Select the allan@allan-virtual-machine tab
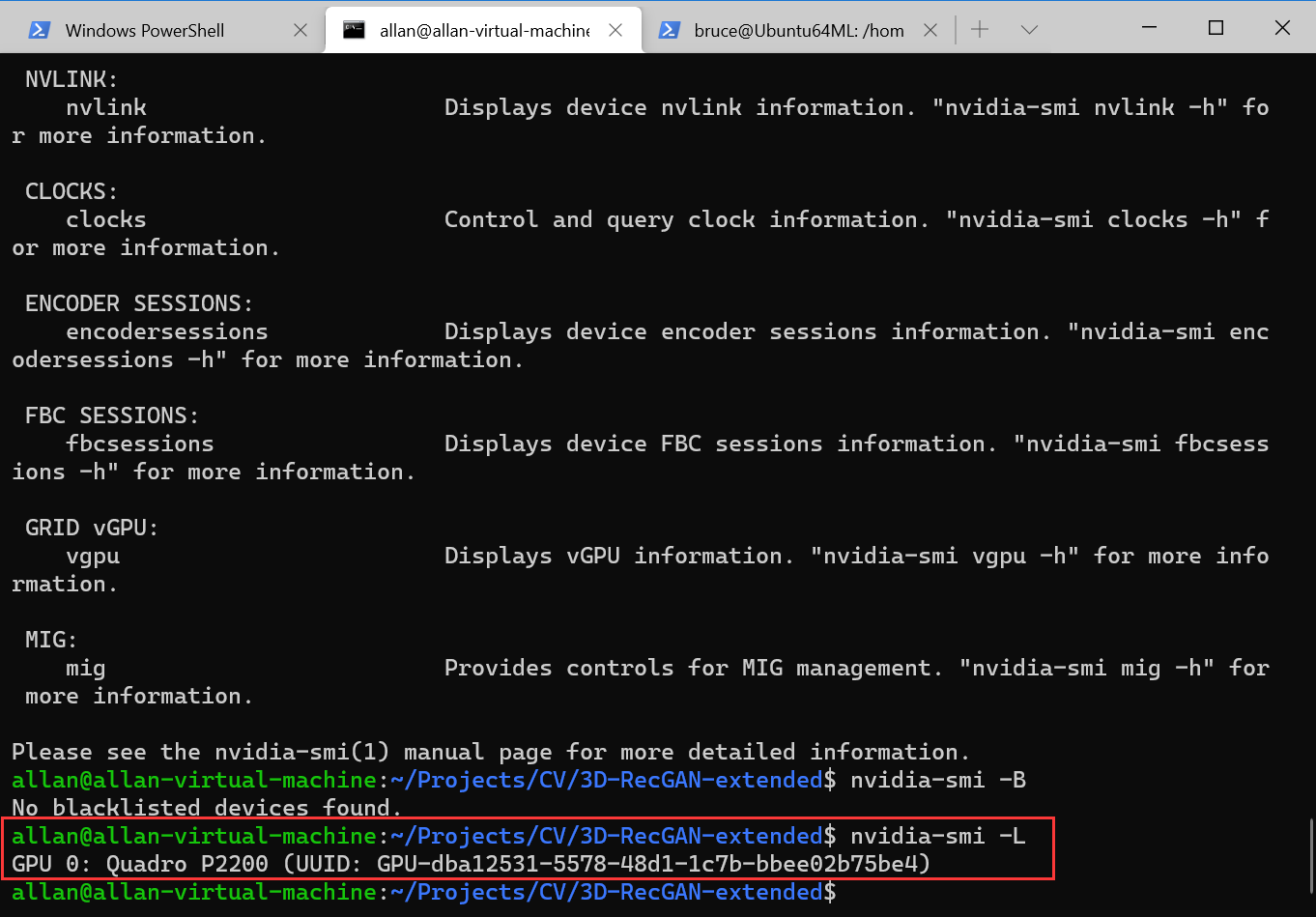 483,30
